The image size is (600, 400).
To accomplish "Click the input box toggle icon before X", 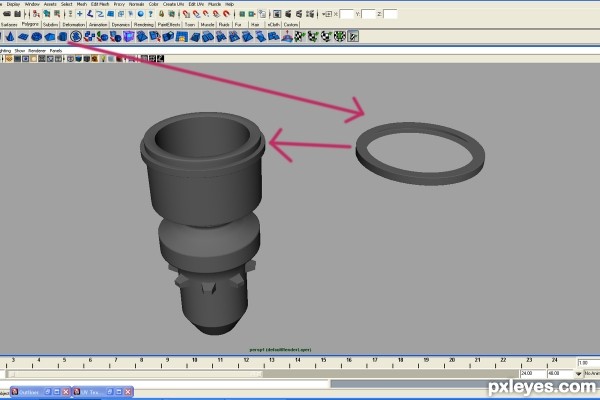I will coord(326,14).
